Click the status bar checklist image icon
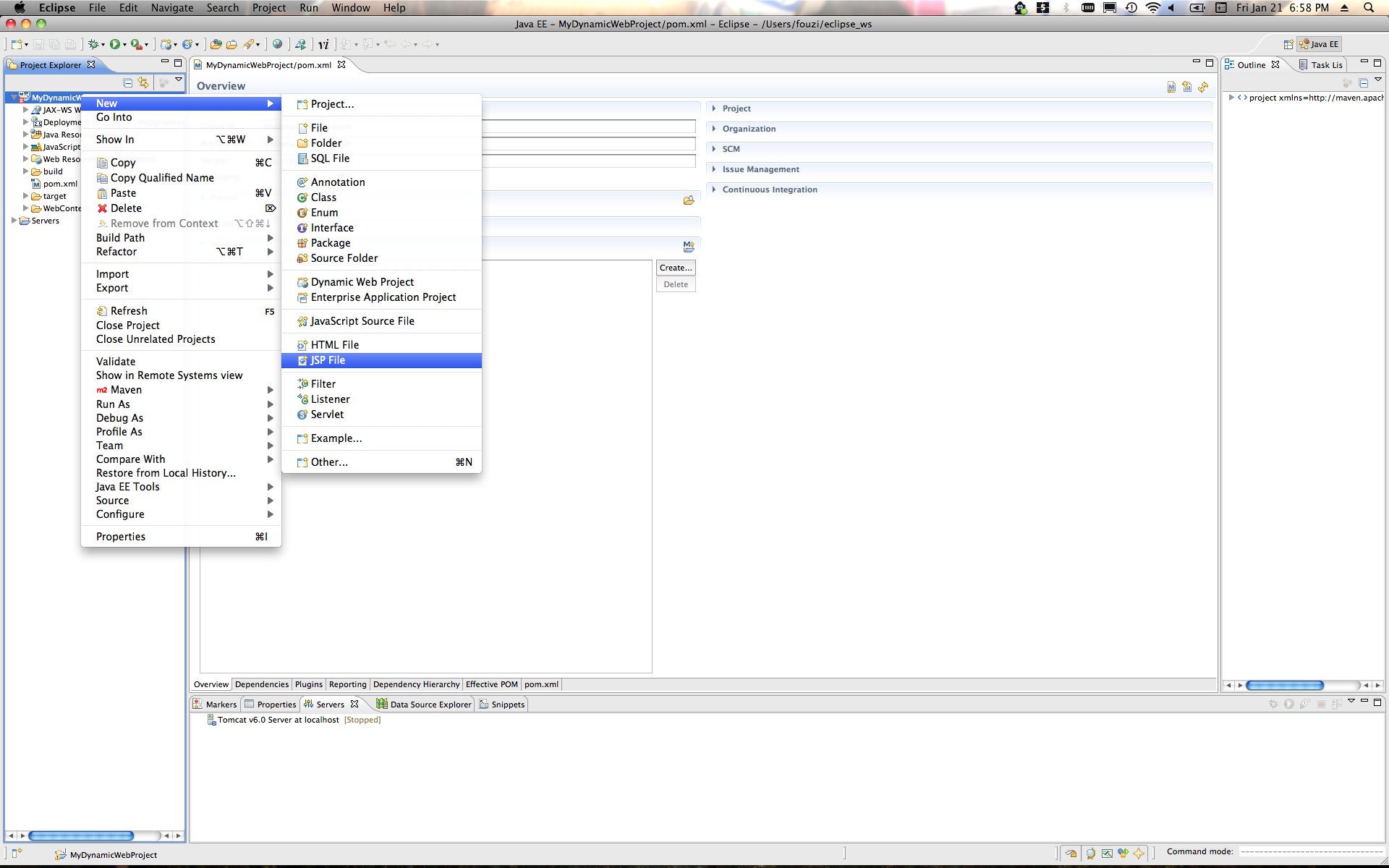This screenshot has width=1389, height=868. click(x=1107, y=854)
